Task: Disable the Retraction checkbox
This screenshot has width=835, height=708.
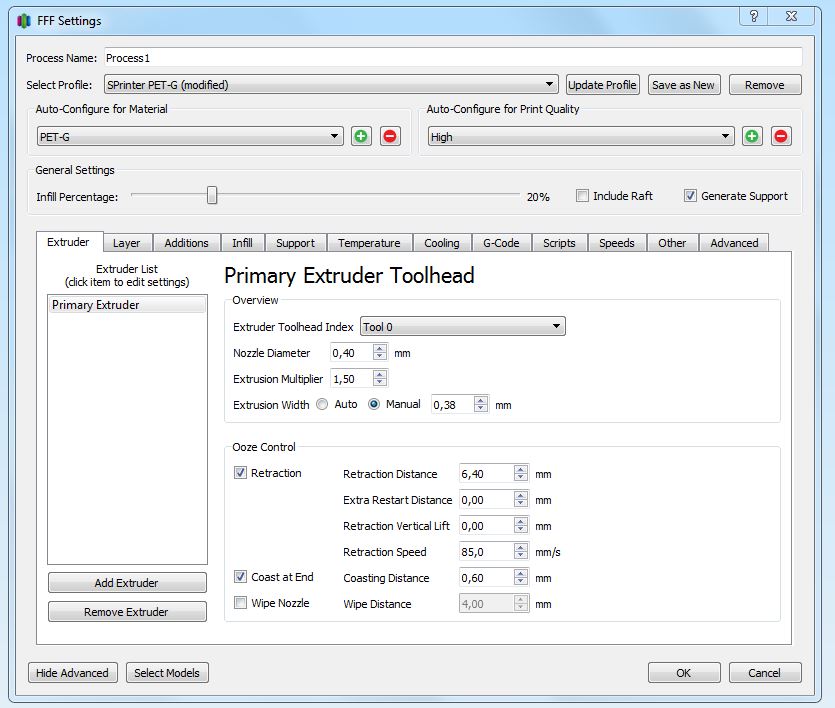Action: [241, 473]
